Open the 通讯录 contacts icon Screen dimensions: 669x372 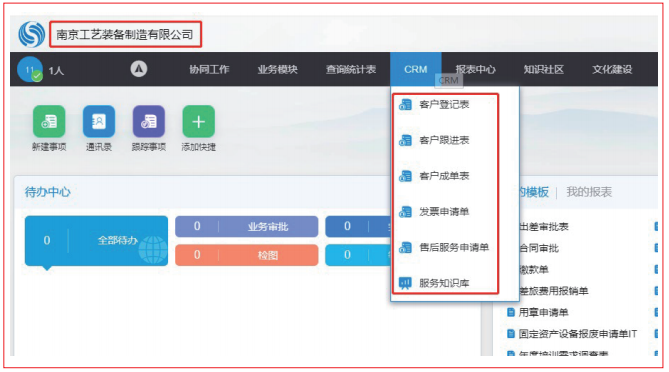99,122
